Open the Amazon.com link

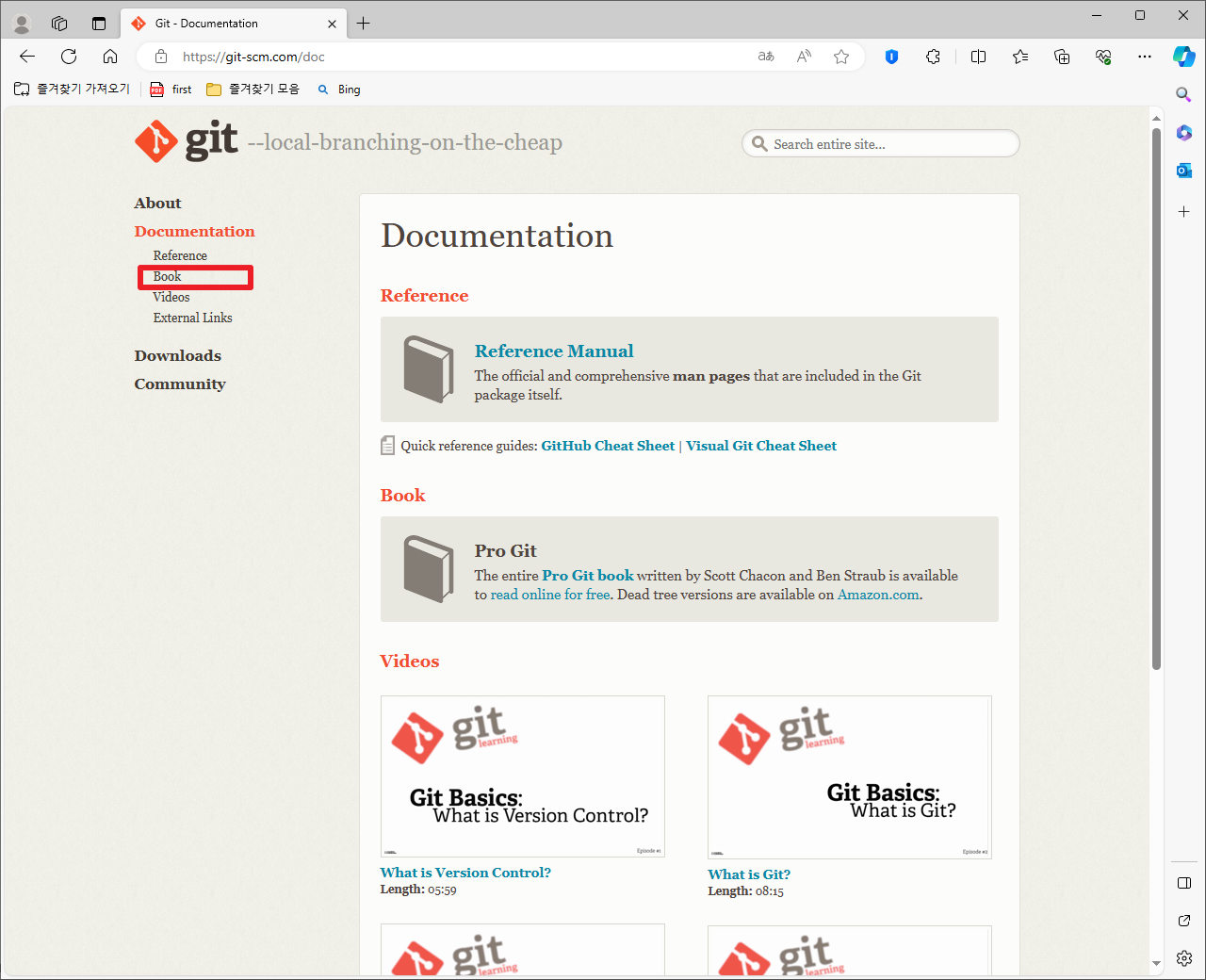tap(878, 595)
